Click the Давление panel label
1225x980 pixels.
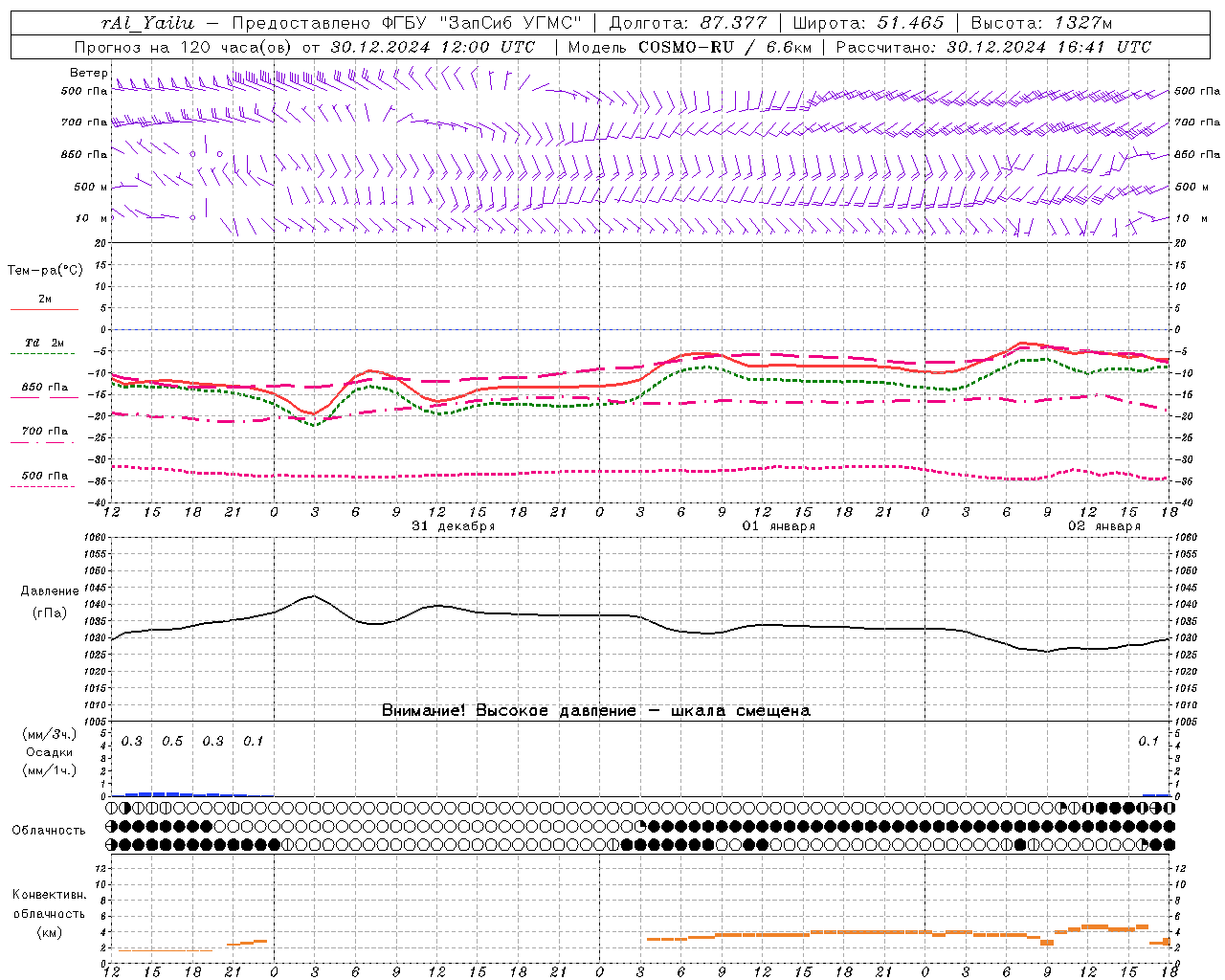coord(49,591)
